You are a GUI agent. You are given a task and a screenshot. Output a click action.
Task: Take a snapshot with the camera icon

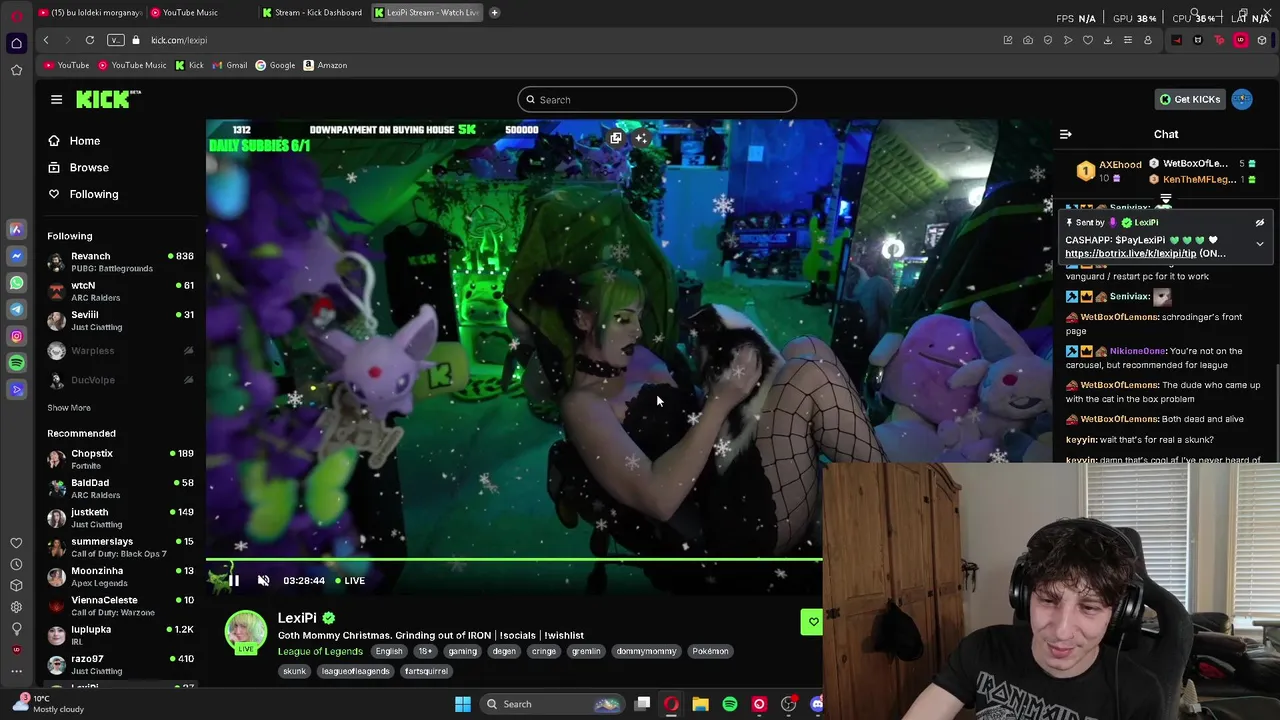click(1028, 40)
